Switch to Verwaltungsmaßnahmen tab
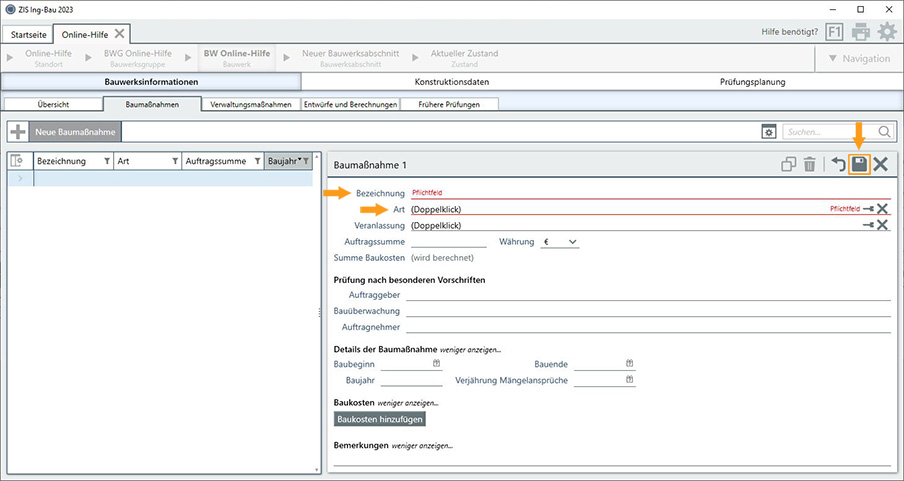Screen dimensions: 904x481 coord(251,104)
